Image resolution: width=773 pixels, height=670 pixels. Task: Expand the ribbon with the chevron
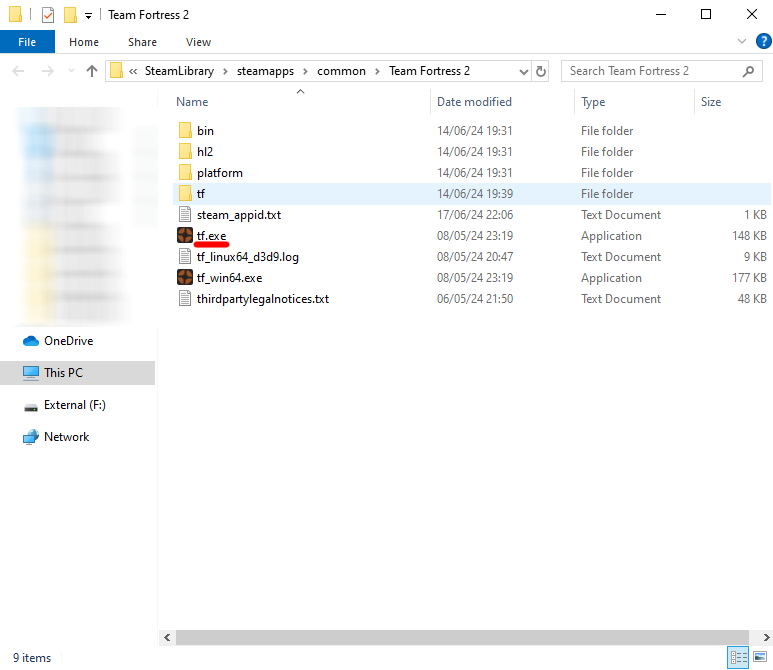tap(741, 41)
